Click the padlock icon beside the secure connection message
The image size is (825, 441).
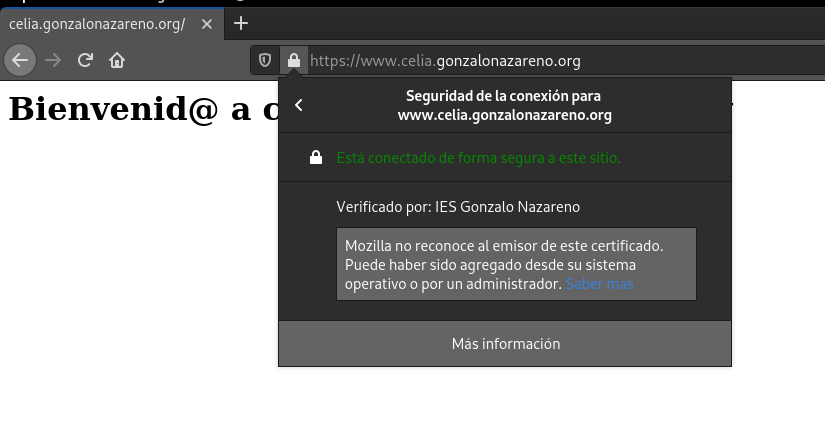[316, 158]
